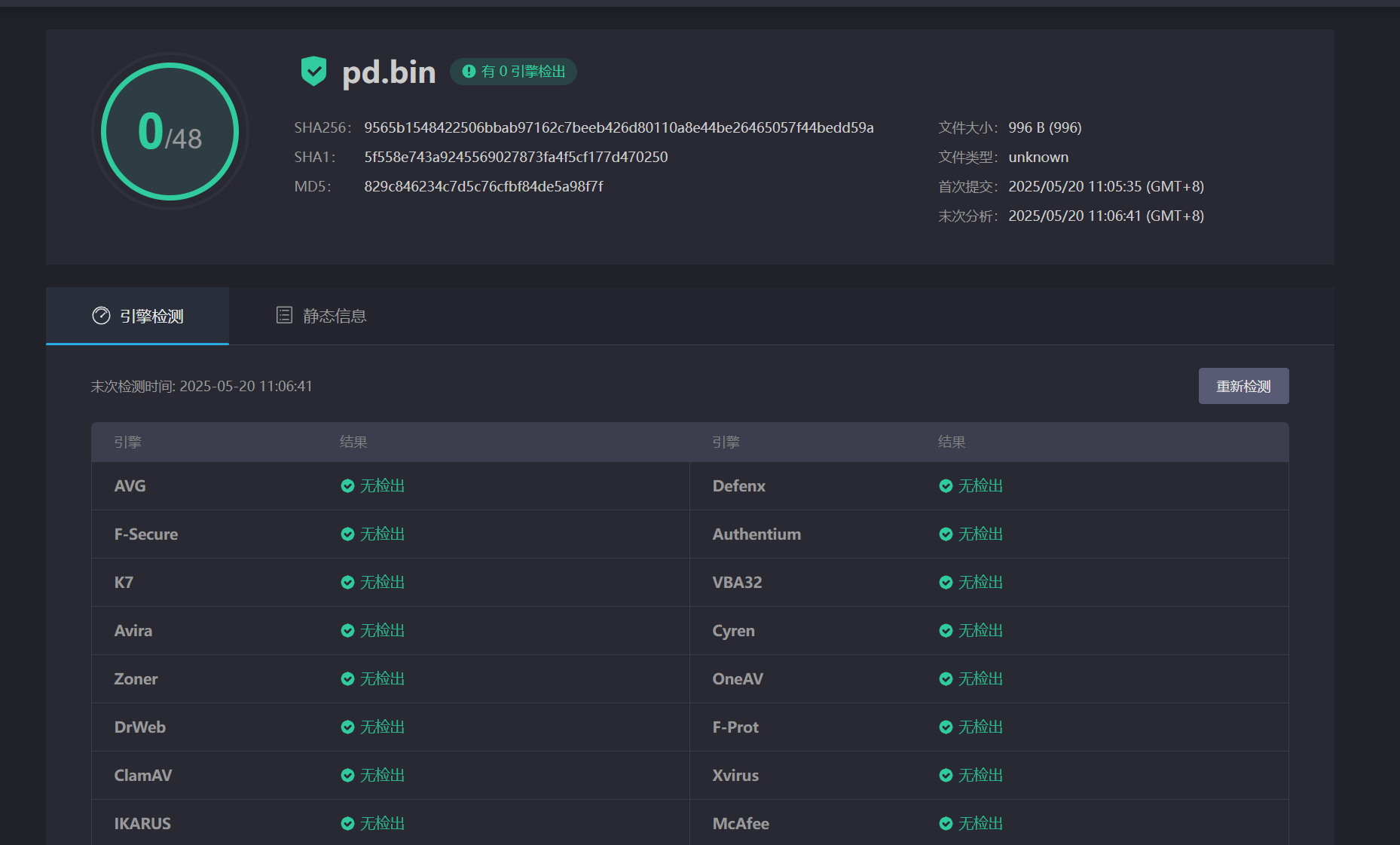Click the Cyren engine name

click(733, 631)
